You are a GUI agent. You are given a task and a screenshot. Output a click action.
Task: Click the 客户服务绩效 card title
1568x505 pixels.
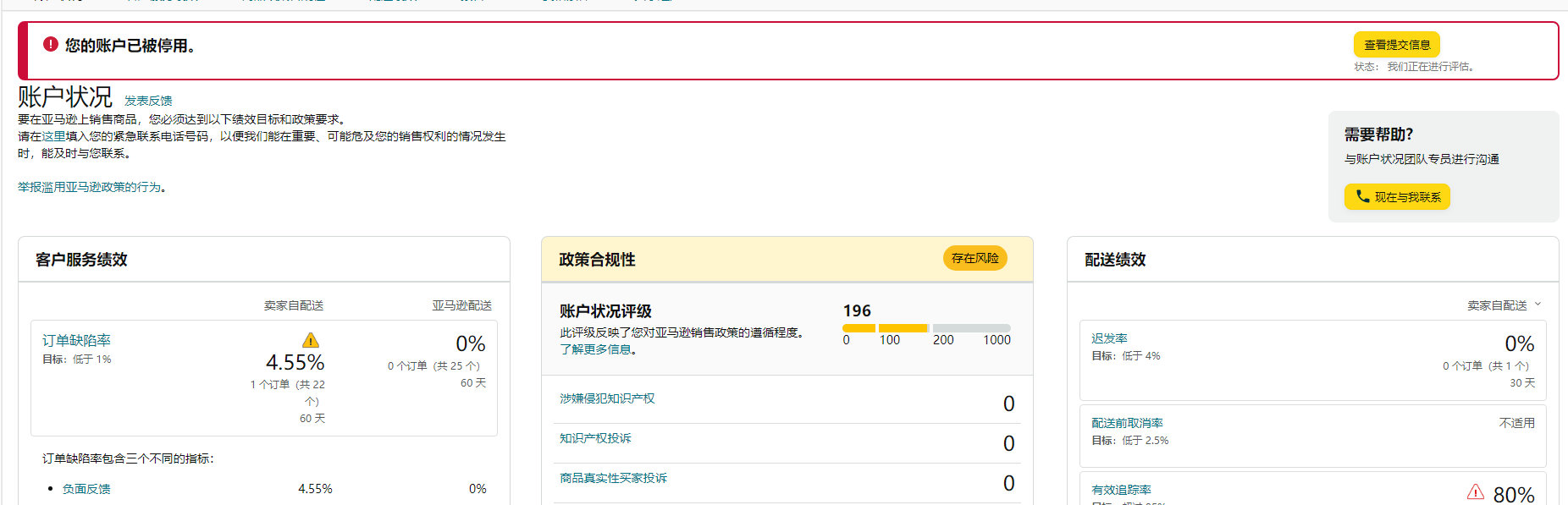point(81,260)
